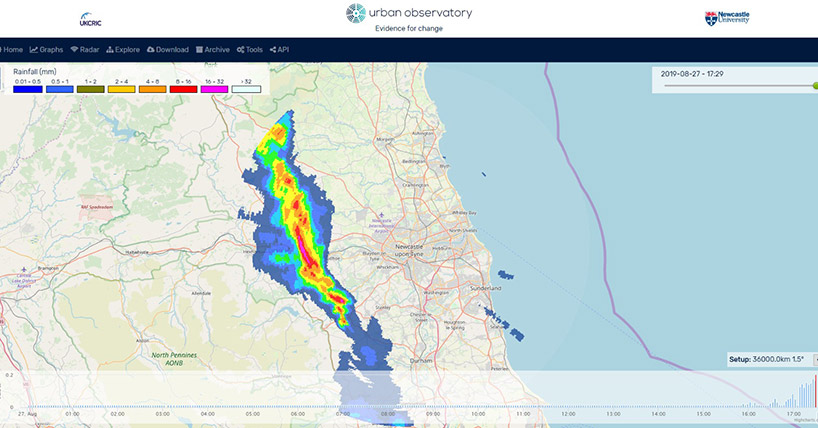Click the UKCRIC logo
The image size is (818, 428).
pyautogui.click(x=88, y=20)
